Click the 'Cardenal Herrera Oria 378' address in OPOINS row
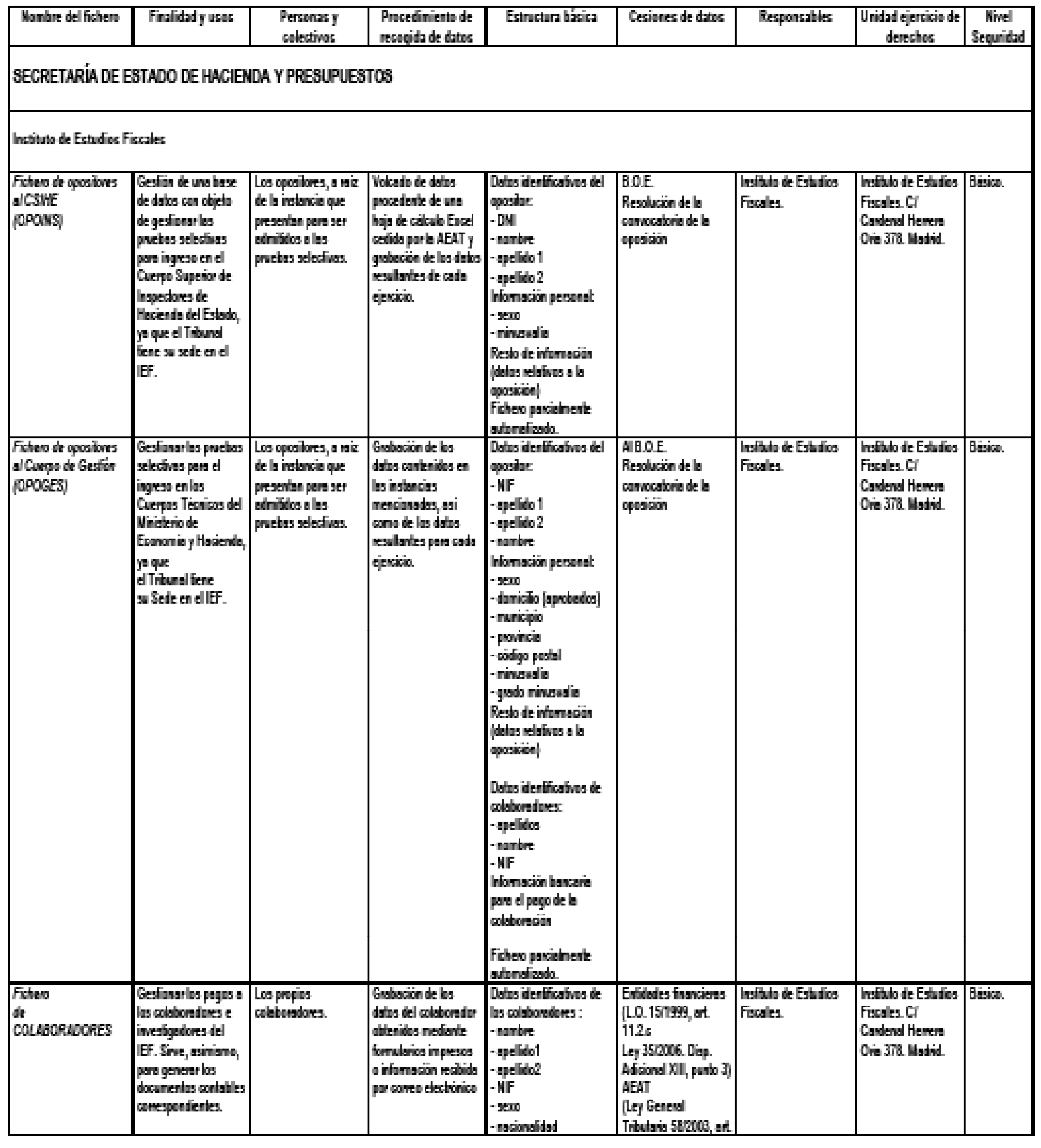 902,230
